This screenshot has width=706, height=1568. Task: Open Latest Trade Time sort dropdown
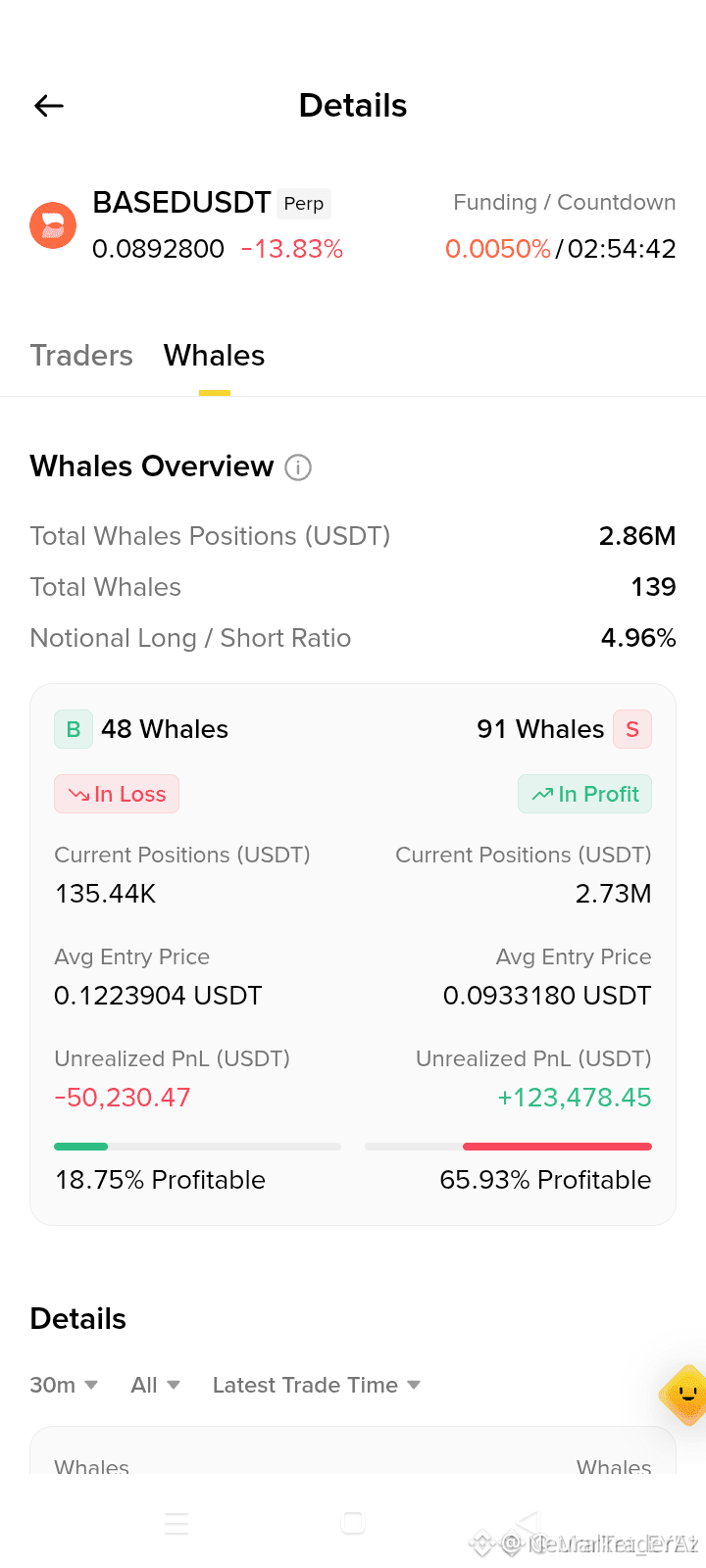pyautogui.click(x=317, y=1385)
